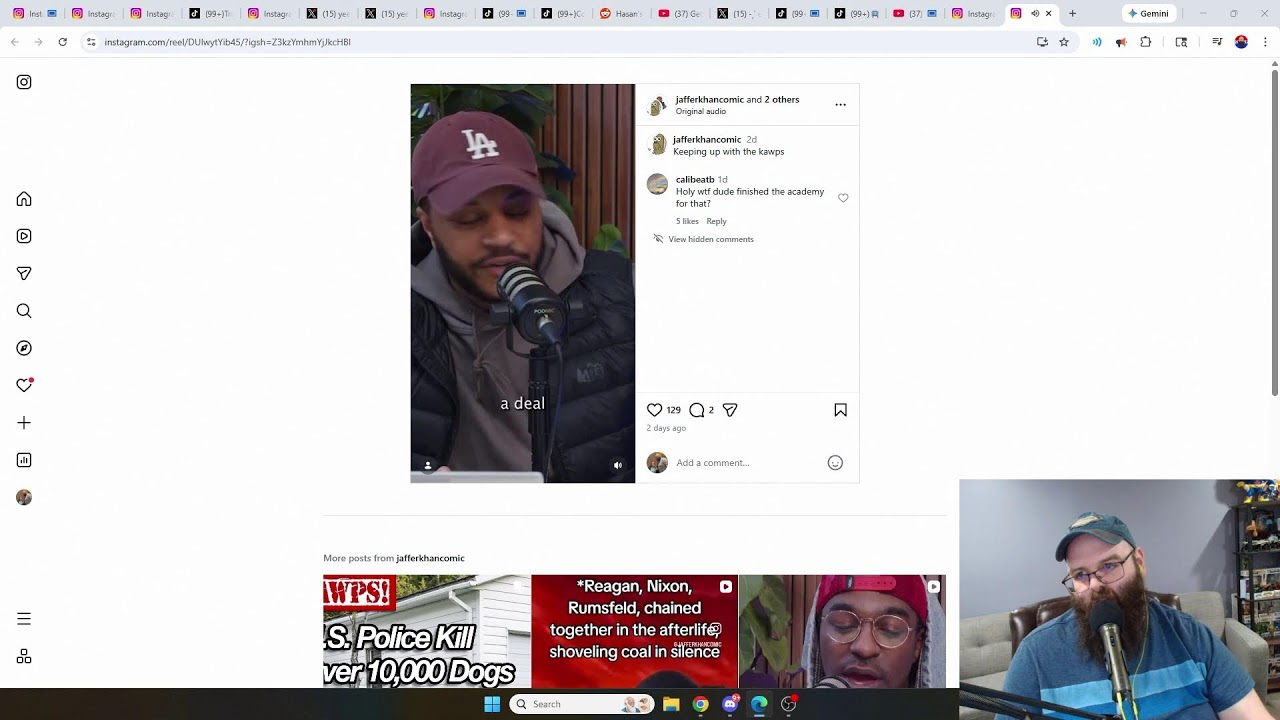1280x720 pixels.
Task: Like the reel with the heart icon
Action: (654, 410)
